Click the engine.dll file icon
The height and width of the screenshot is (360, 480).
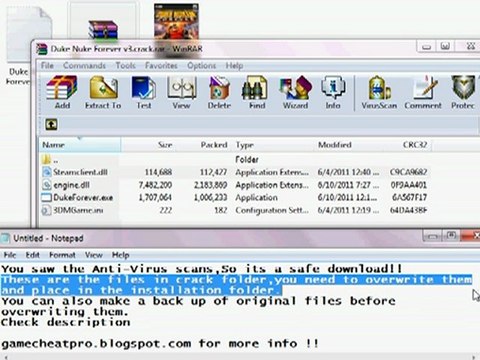(46, 185)
